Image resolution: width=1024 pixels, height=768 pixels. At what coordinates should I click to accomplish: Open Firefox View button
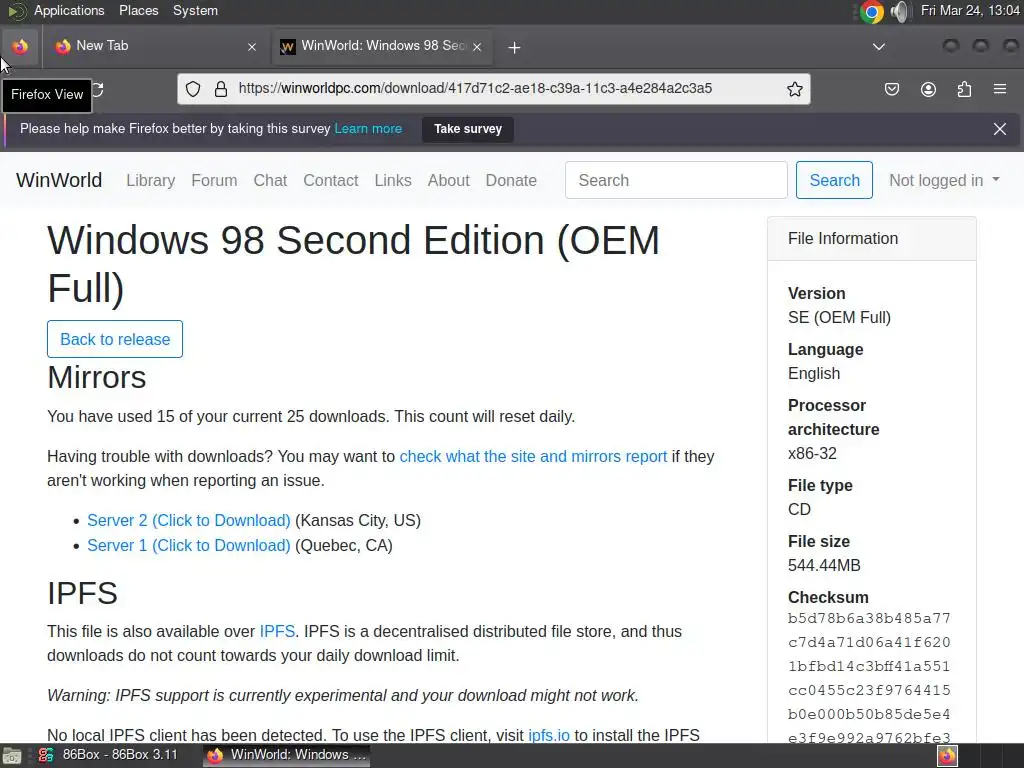pyautogui.click(x=20, y=46)
